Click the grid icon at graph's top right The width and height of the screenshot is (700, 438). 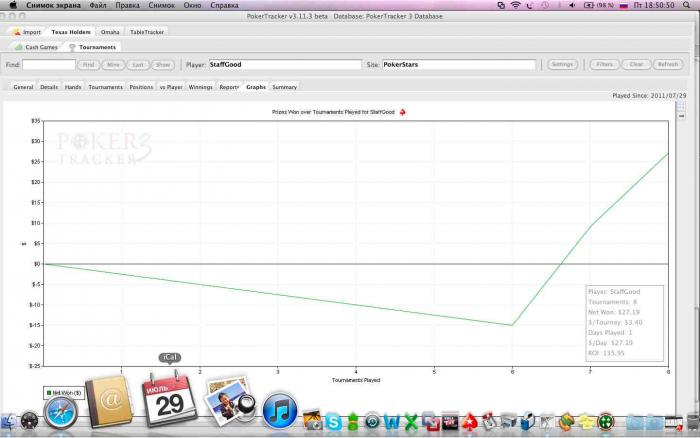point(681,106)
